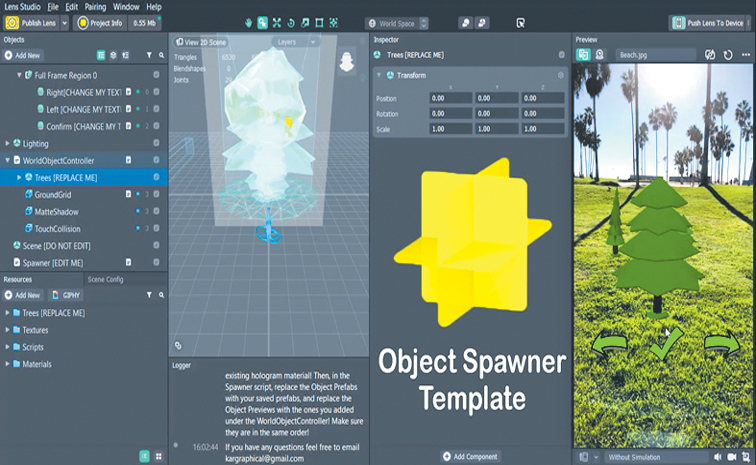Open the Pairing menu
This screenshot has width=756, height=465.
(x=95, y=7)
